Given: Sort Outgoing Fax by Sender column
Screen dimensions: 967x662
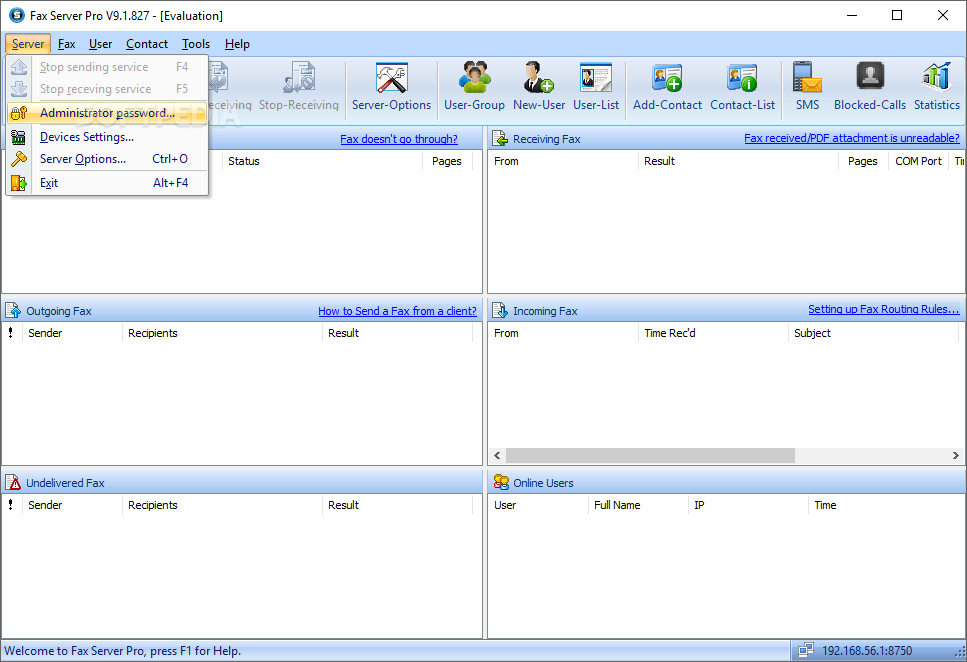Looking at the screenshot, I should click(72, 333).
